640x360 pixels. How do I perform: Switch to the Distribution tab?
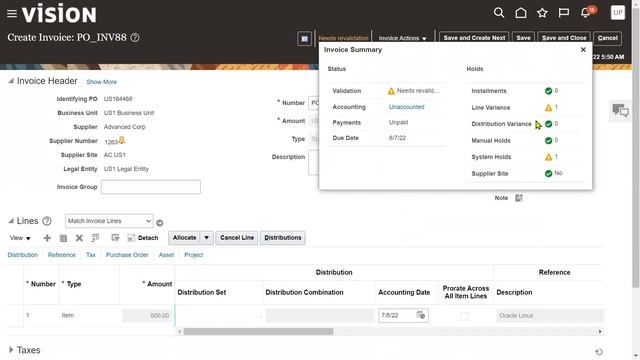point(22,255)
